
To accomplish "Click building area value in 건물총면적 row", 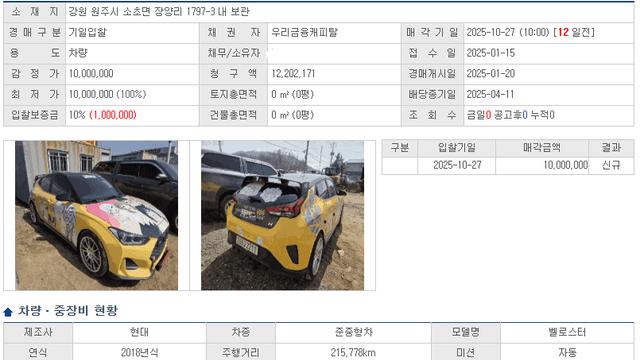I will [292, 115].
